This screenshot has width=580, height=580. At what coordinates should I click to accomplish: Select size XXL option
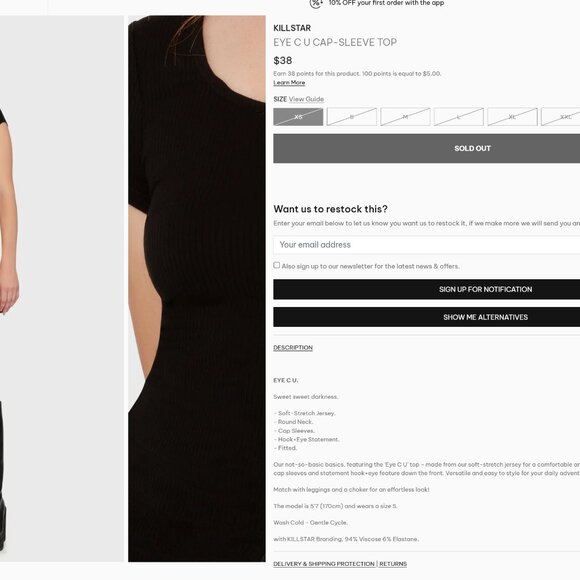pyautogui.click(x=561, y=117)
